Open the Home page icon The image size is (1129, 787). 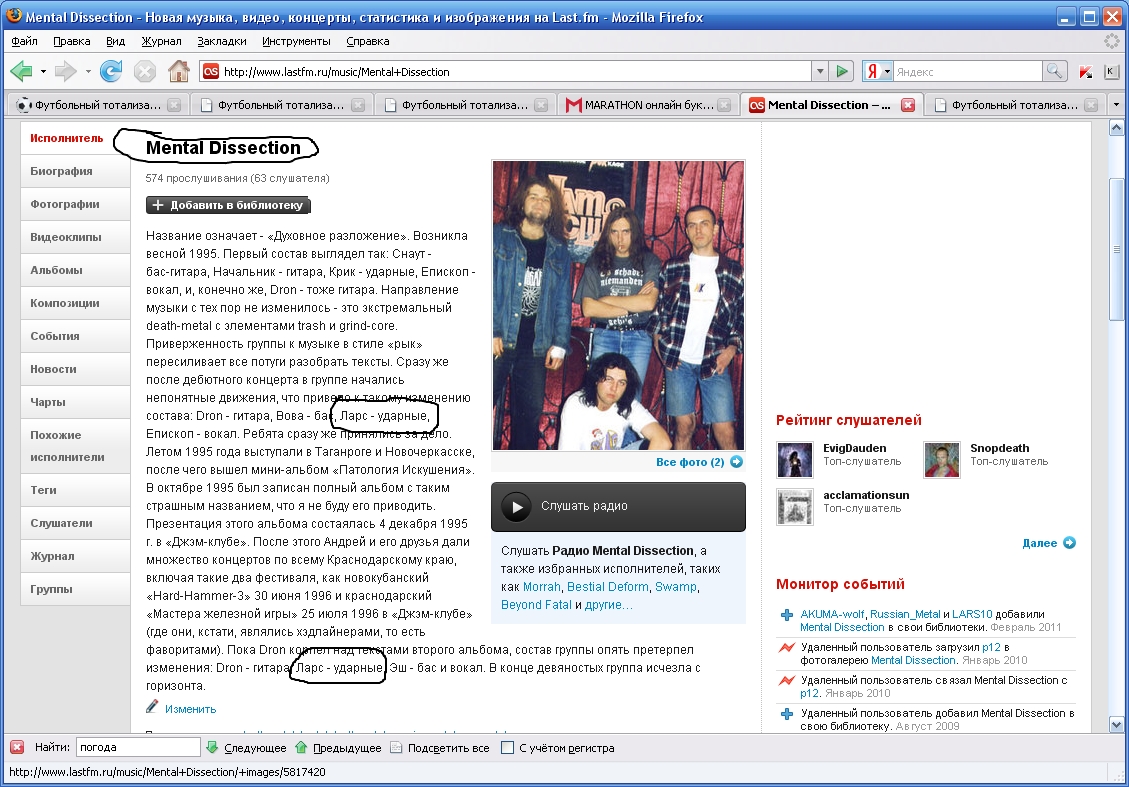[179, 71]
